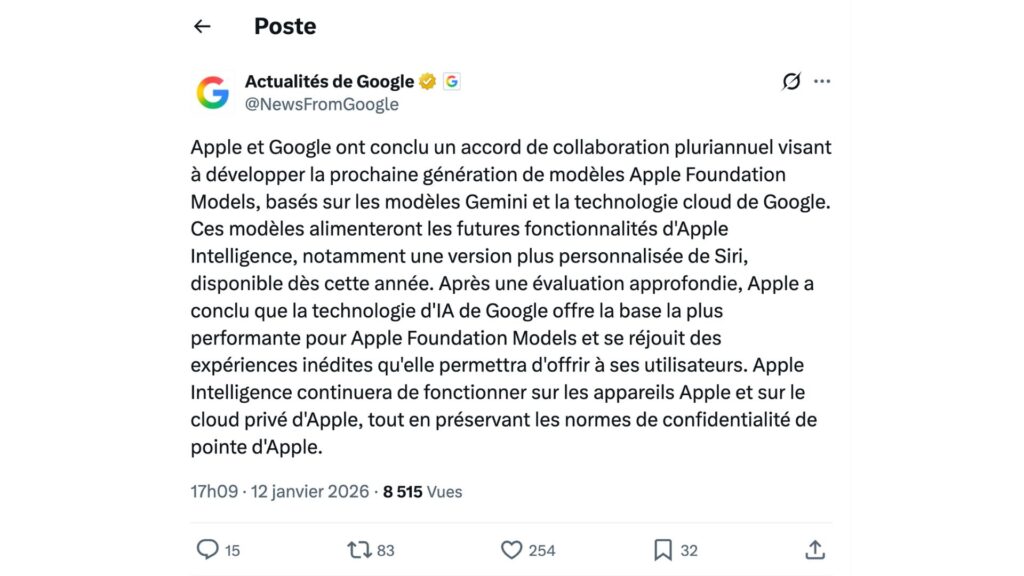
Task: Click the 254 likes count
Action: tap(541, 550)
